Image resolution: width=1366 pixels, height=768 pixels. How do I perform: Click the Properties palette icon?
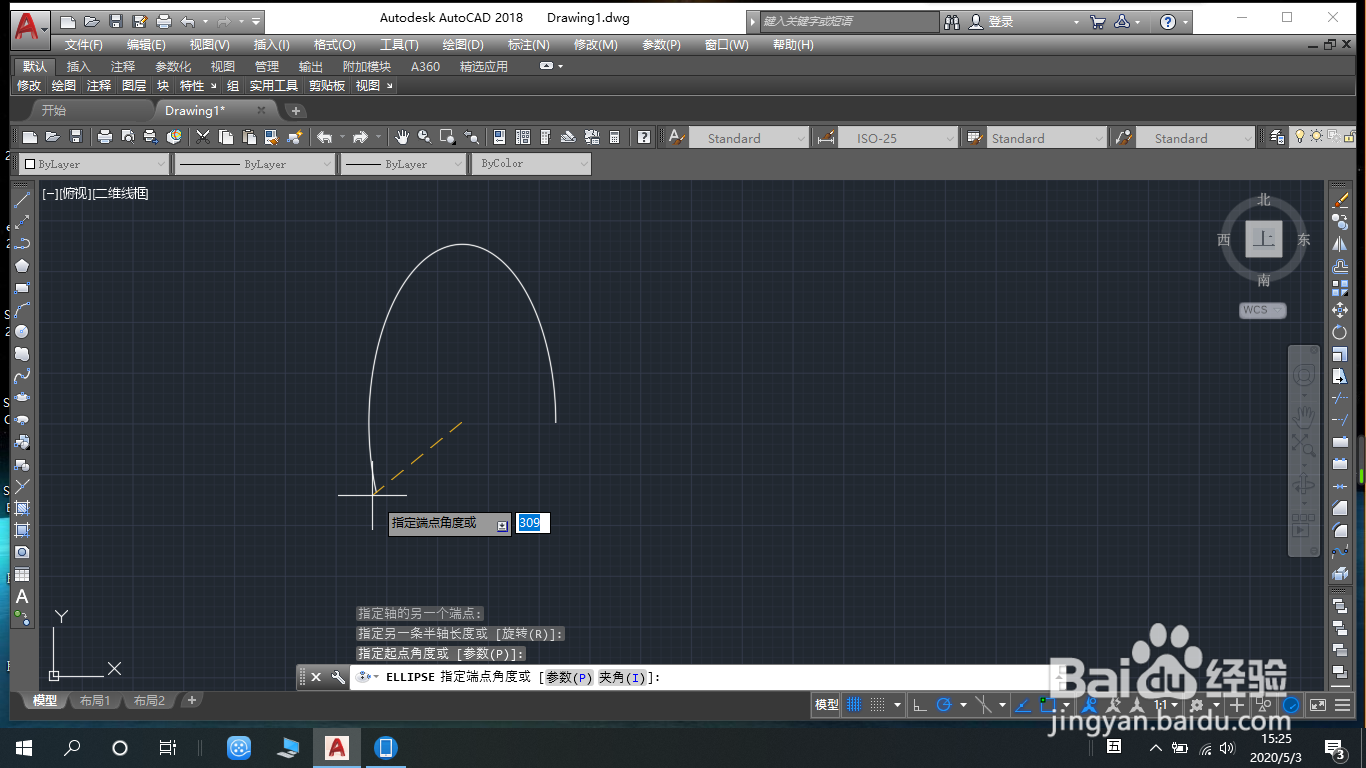499,137
